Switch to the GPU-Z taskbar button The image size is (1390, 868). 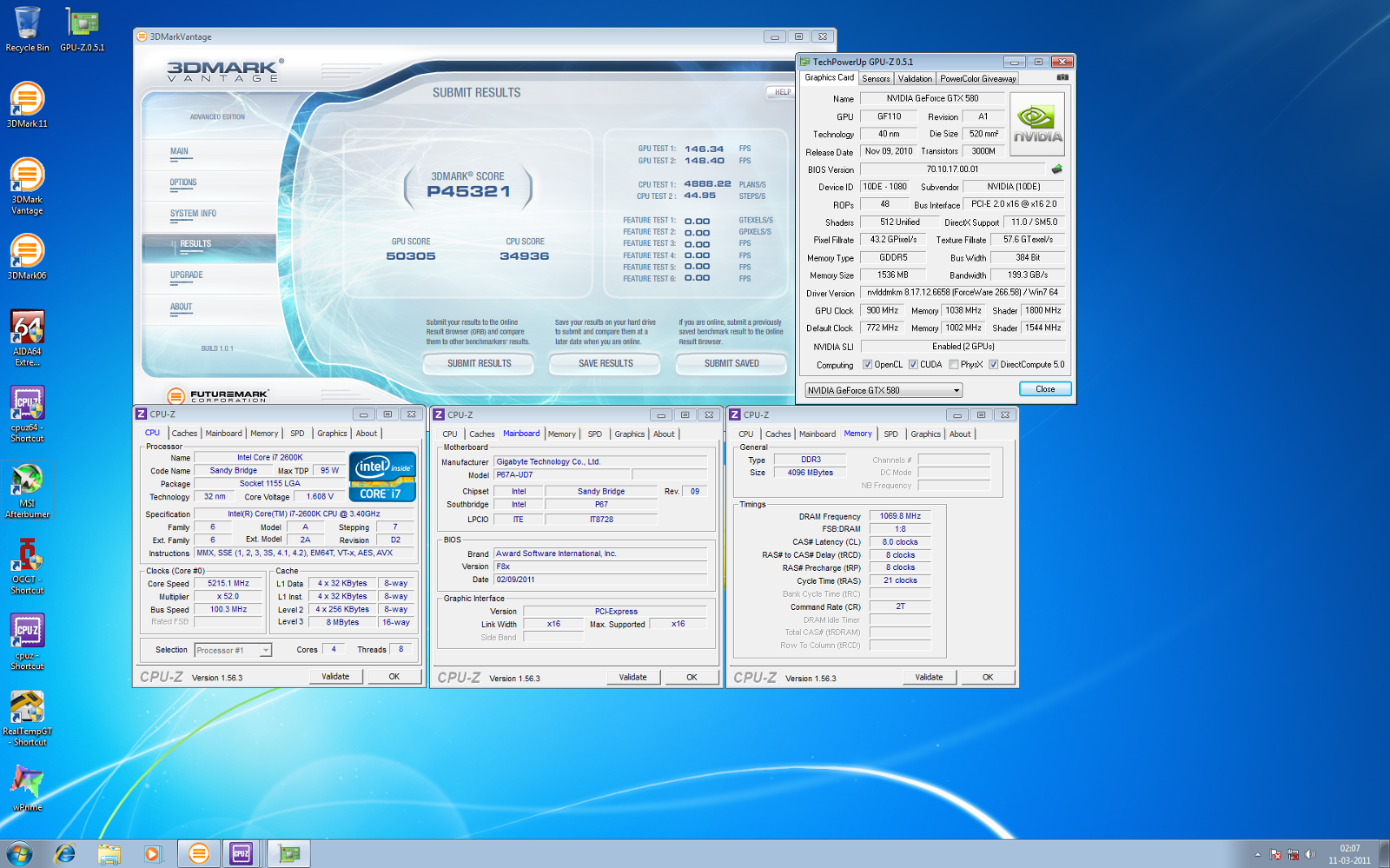click(289, 854)
